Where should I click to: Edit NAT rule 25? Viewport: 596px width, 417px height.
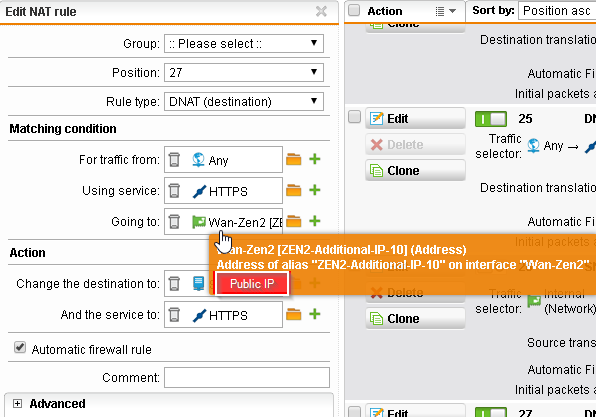coord(415,119)
